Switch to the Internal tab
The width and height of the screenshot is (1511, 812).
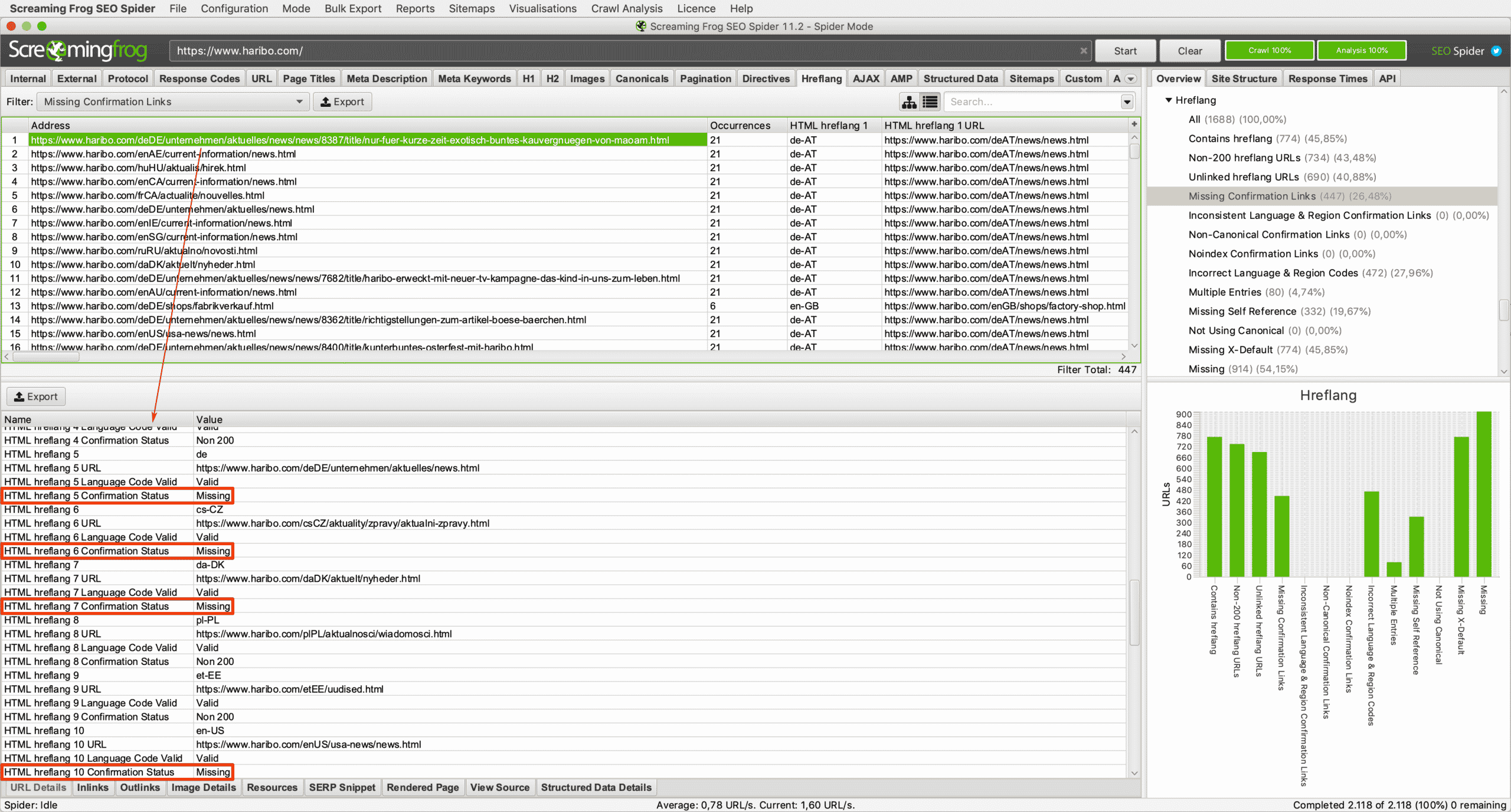(x=28, y=78)
